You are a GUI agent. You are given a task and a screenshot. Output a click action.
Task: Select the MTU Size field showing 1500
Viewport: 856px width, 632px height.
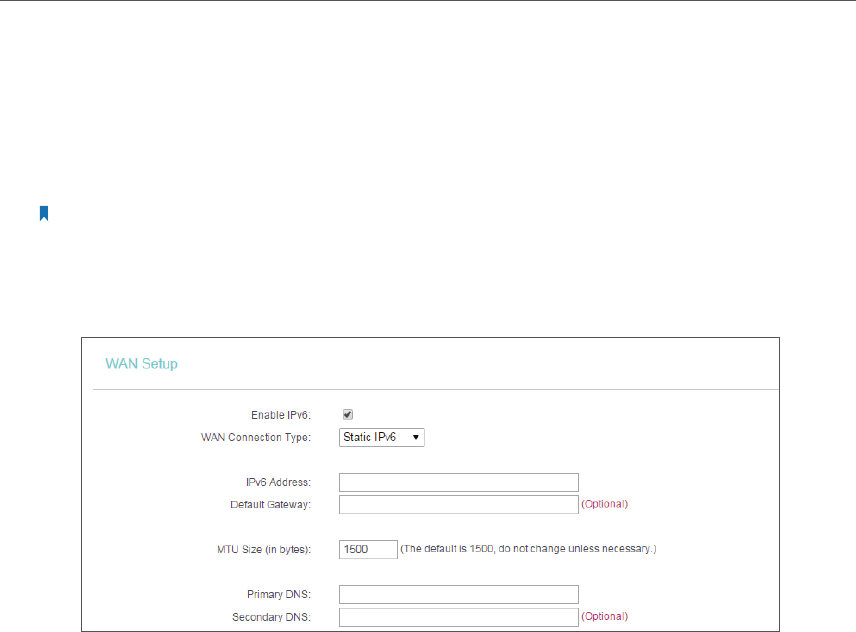(368, 549)
